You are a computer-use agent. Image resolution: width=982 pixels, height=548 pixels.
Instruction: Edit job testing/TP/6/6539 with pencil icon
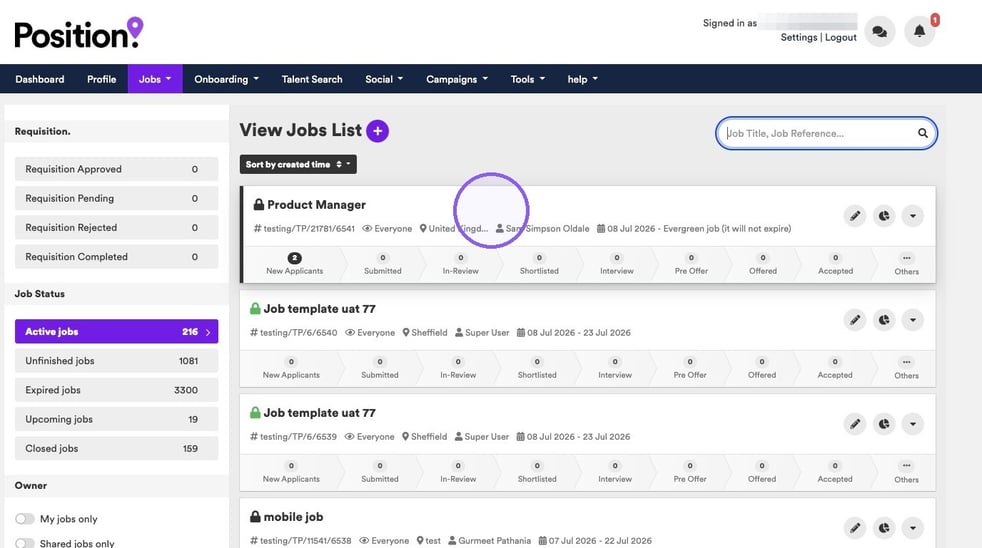855,424
